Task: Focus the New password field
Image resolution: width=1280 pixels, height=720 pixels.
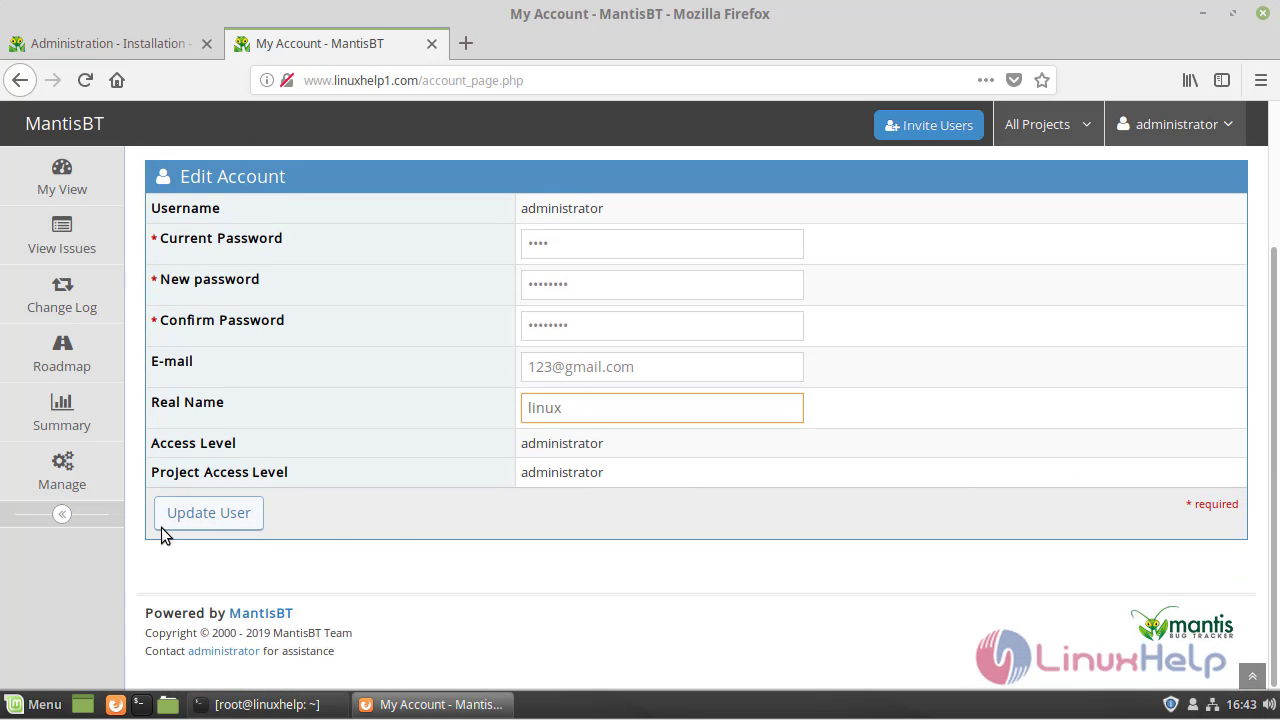Action: coord(662,285)
